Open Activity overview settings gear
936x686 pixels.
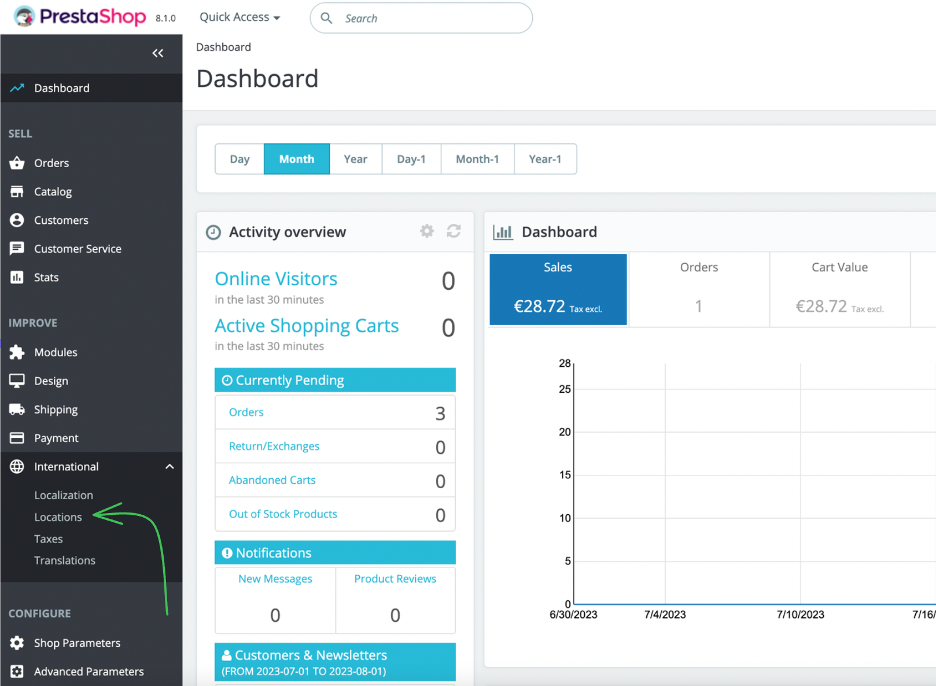click(x=427, y=231)
